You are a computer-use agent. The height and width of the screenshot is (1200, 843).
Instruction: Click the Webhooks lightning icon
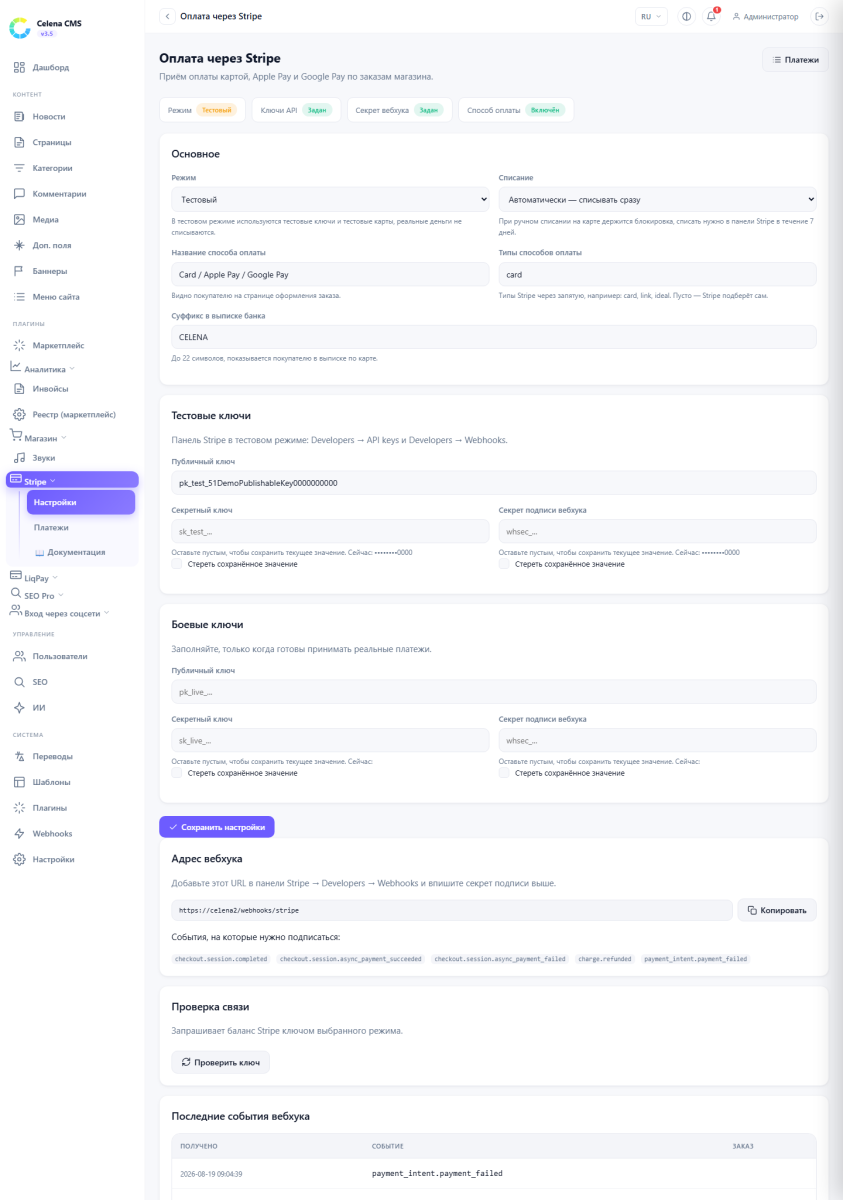point(19,833)
